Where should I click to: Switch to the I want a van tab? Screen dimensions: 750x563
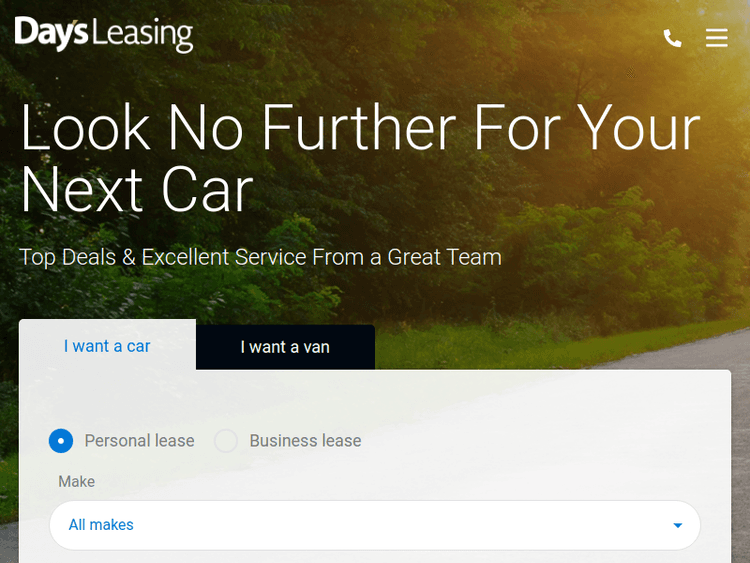285,347
